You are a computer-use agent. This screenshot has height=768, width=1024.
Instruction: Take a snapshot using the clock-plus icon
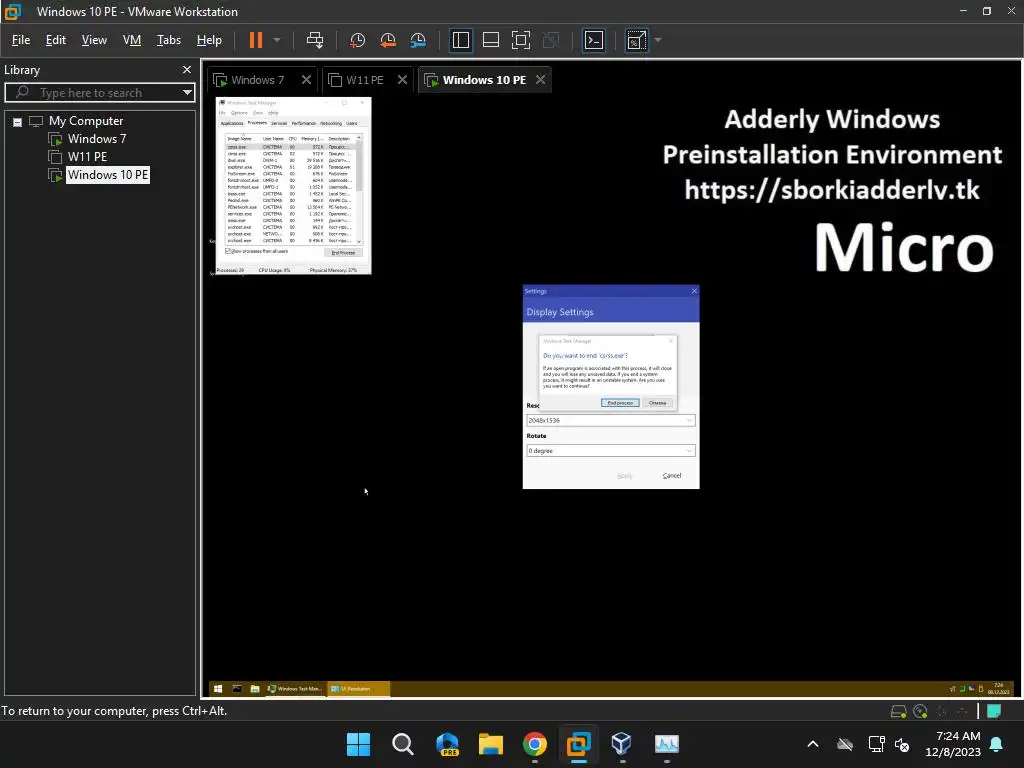pos(357,40)
